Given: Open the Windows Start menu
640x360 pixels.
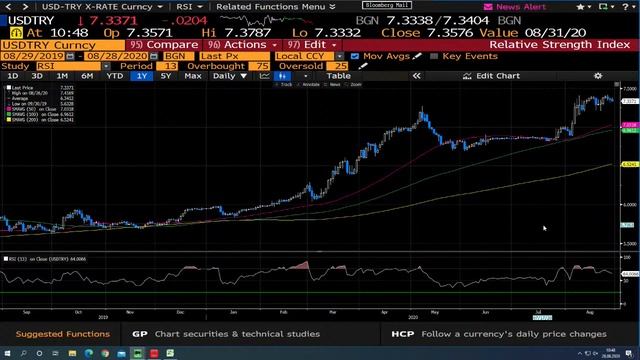Looking at the screenshot, I should [x=7, y=353].
